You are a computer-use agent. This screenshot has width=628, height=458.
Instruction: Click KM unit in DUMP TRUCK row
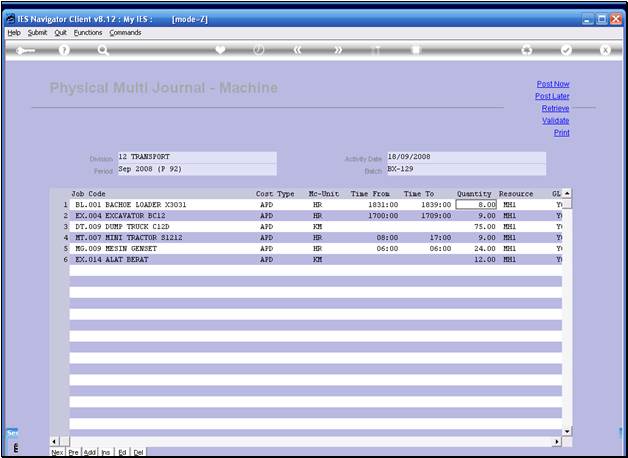click(317, 227)
